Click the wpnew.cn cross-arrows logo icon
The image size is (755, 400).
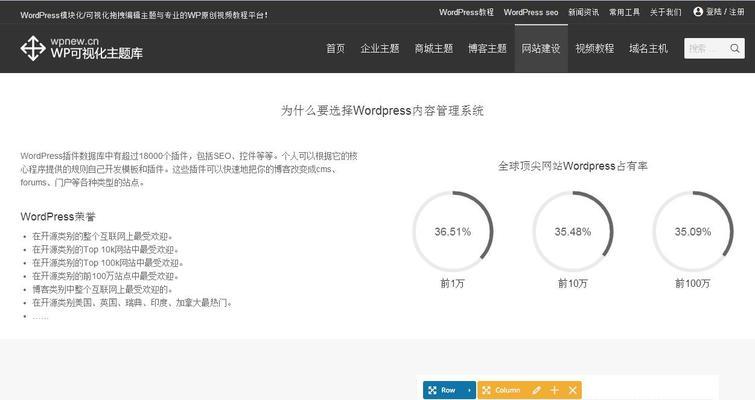[x=33, y=48]
